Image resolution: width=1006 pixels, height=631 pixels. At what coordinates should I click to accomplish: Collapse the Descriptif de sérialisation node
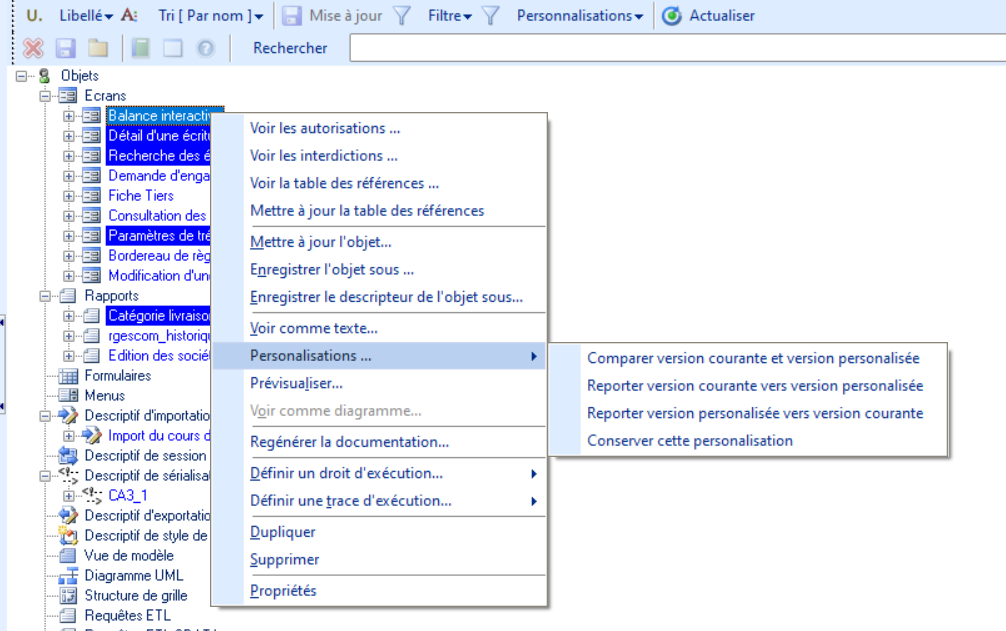tap(45, 475)
